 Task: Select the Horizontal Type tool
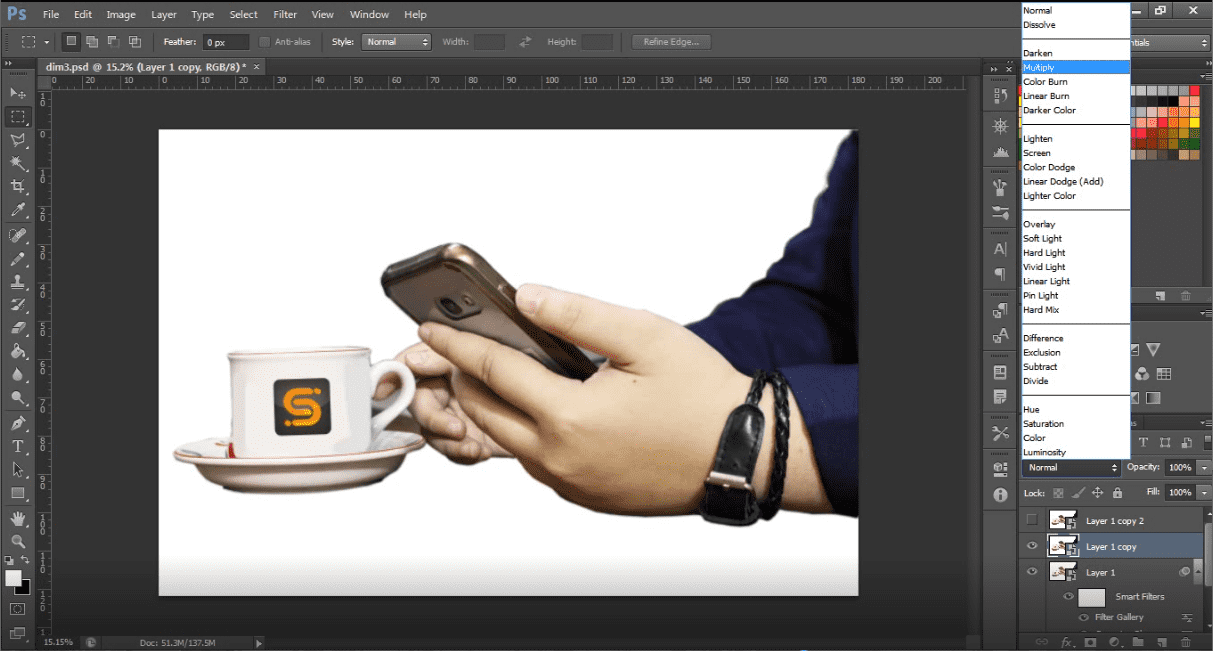coord(18,446)
